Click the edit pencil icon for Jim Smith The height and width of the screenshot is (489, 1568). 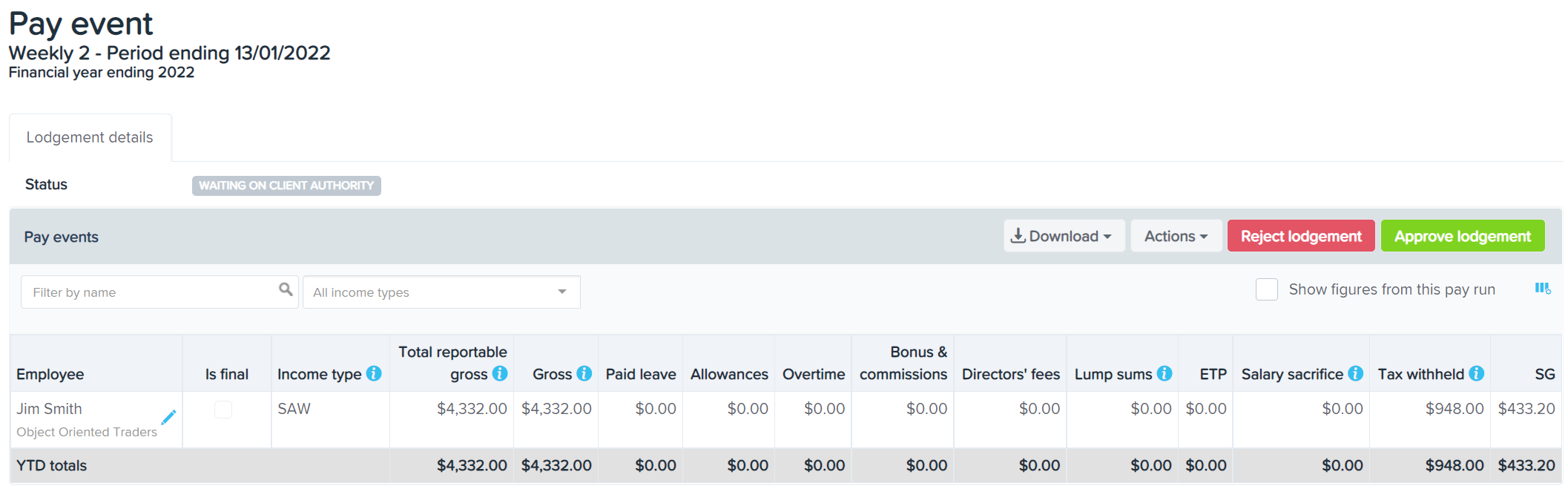click(x=168, y=417)
